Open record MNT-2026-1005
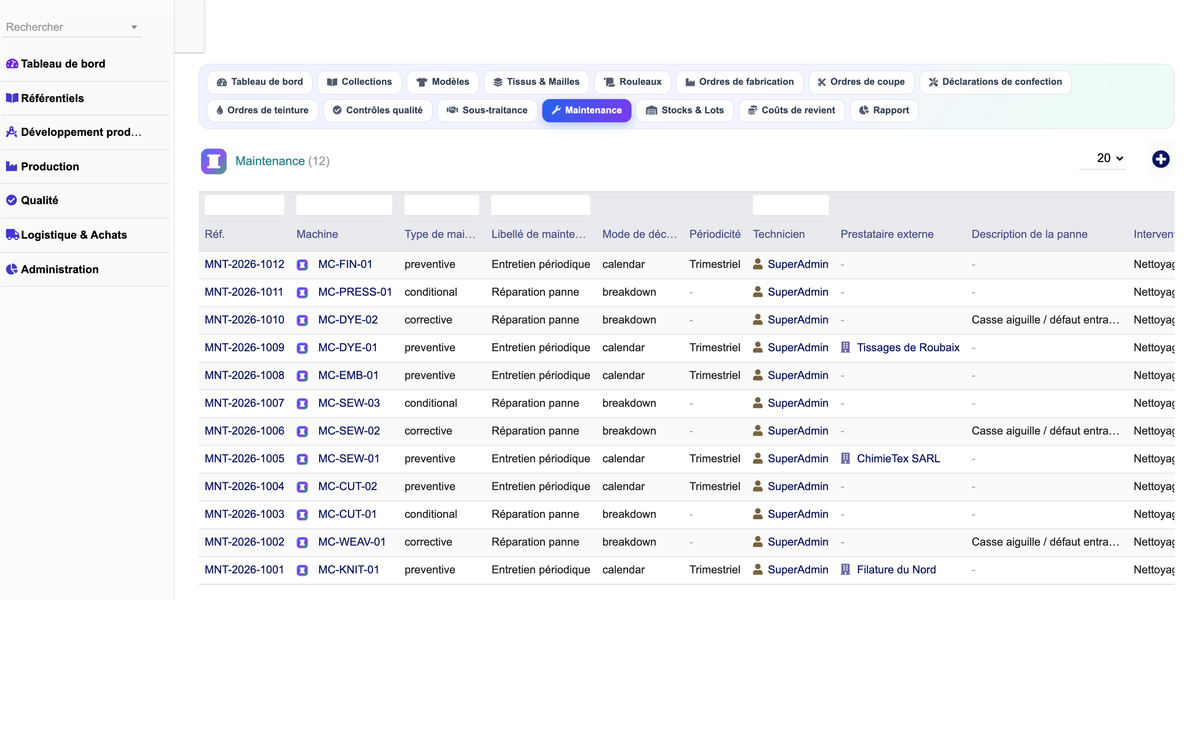 point(244,459)
